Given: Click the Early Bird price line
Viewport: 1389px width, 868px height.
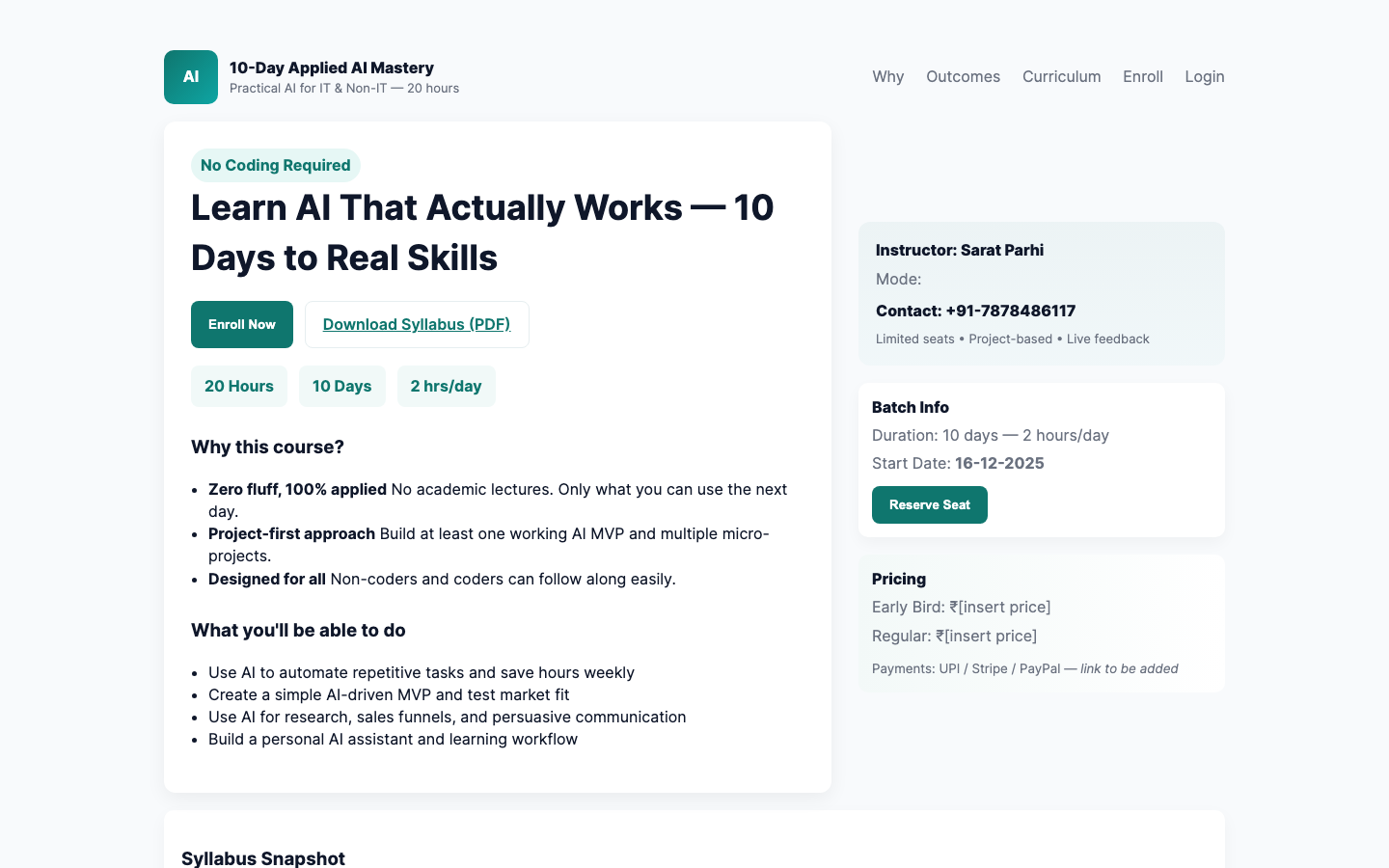Looking at the screenshot, I should coord(962,607).
